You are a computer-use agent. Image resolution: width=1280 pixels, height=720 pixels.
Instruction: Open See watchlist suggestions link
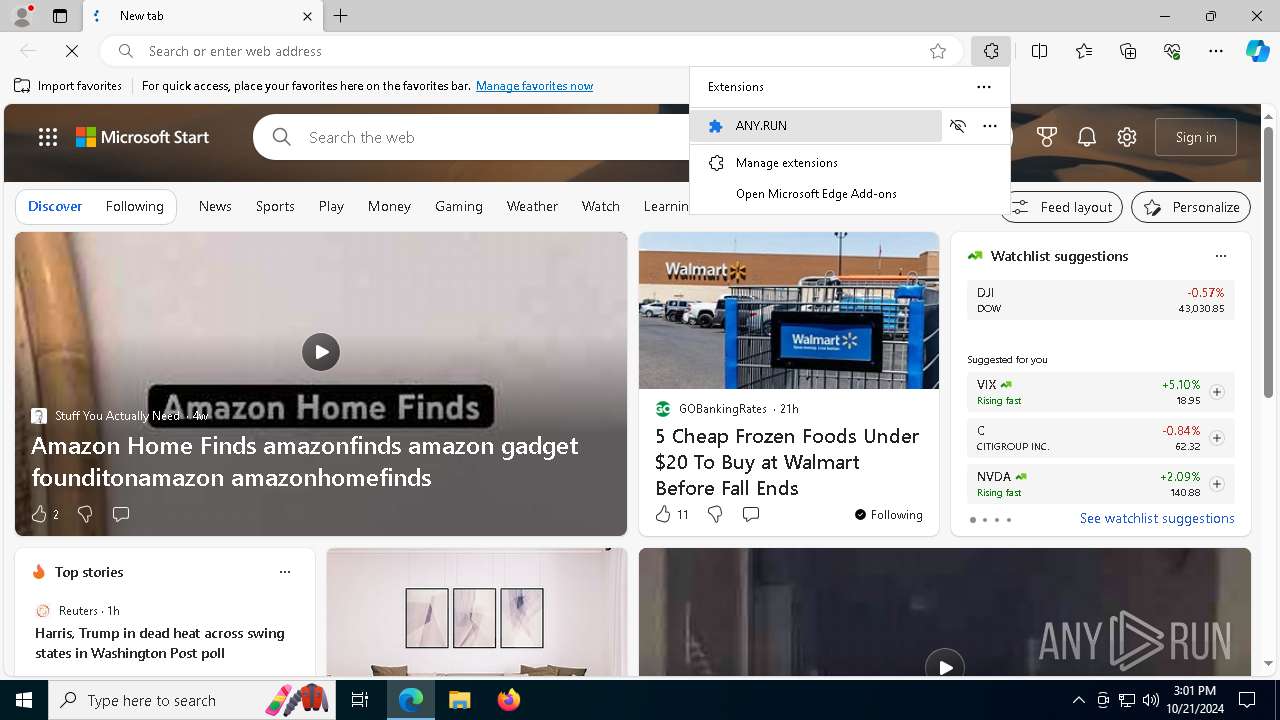1157,518
